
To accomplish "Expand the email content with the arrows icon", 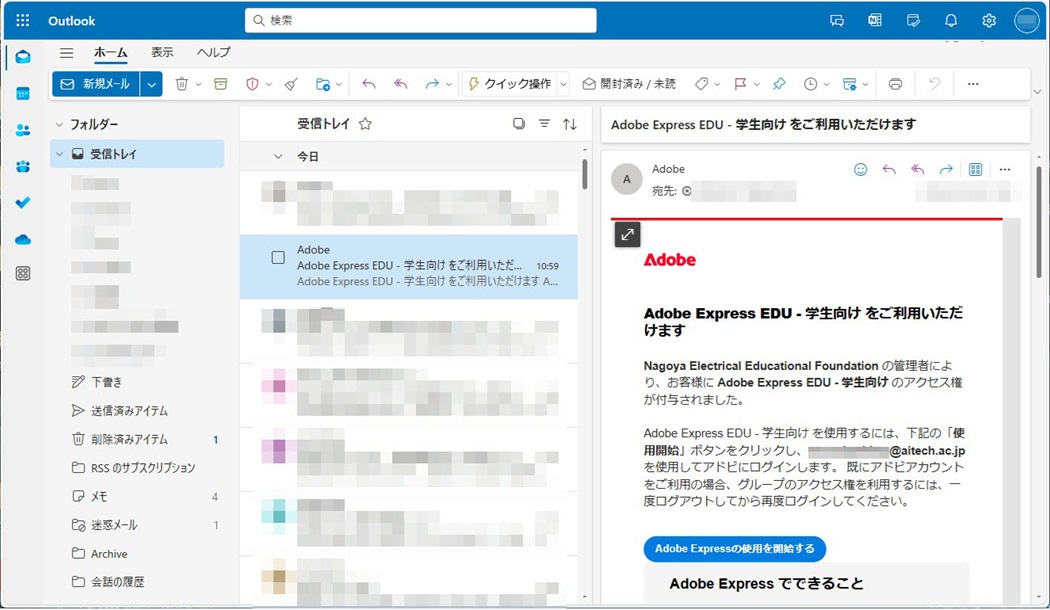I will 627,234.
